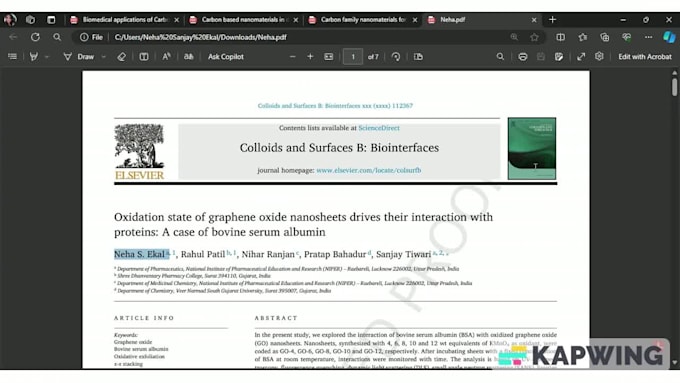The height and width of the screenshot is (383, 680).
Task: Close the Carbon based nanomaterials tab
Action: tap(296, 20)
